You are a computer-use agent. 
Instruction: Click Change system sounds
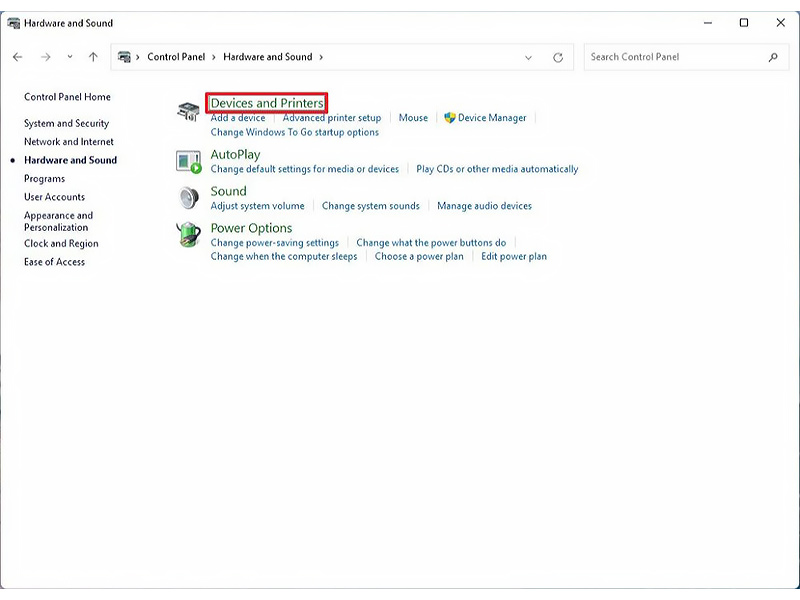(370, 206)
